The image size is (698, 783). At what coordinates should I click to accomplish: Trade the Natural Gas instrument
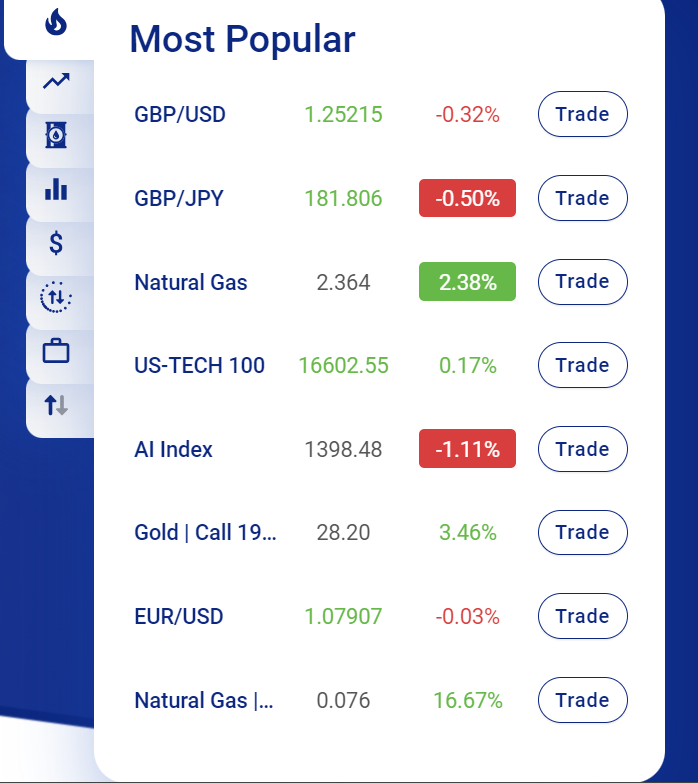[582, 282]
